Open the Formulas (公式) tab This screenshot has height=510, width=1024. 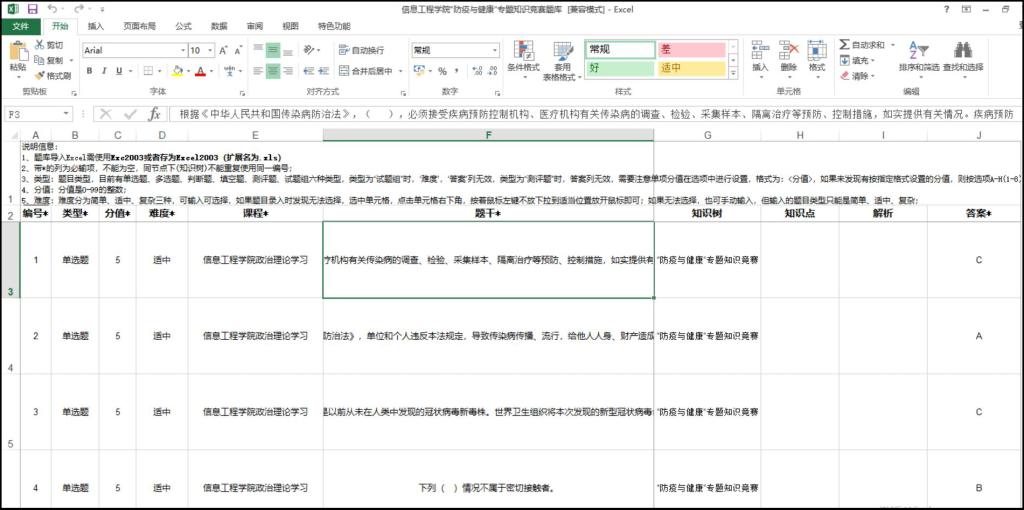(183, 26)
